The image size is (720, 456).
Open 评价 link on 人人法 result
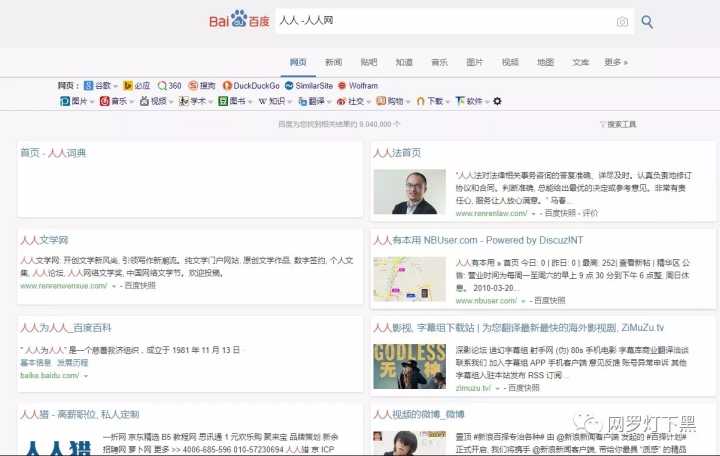[x=591, y=213]
